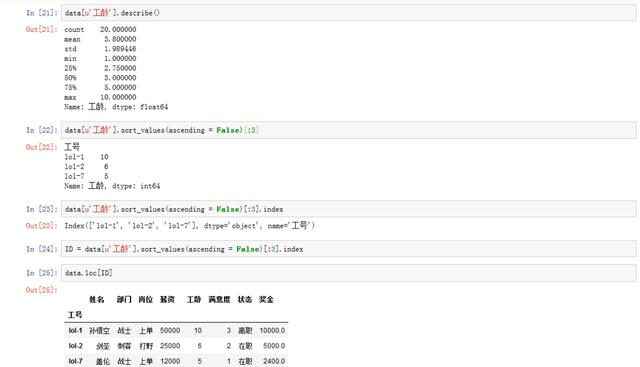Click the mean value 3.800000
The image size is (640, 367).
(120, 39)
